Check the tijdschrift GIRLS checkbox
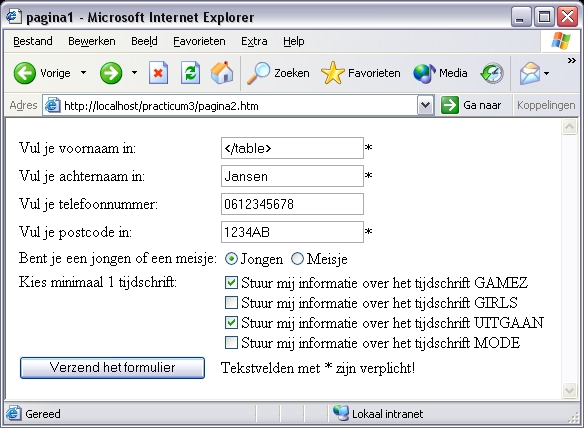The width and height of the screenshot is (584, 428). pyautogui.click(x=231, y=302)
